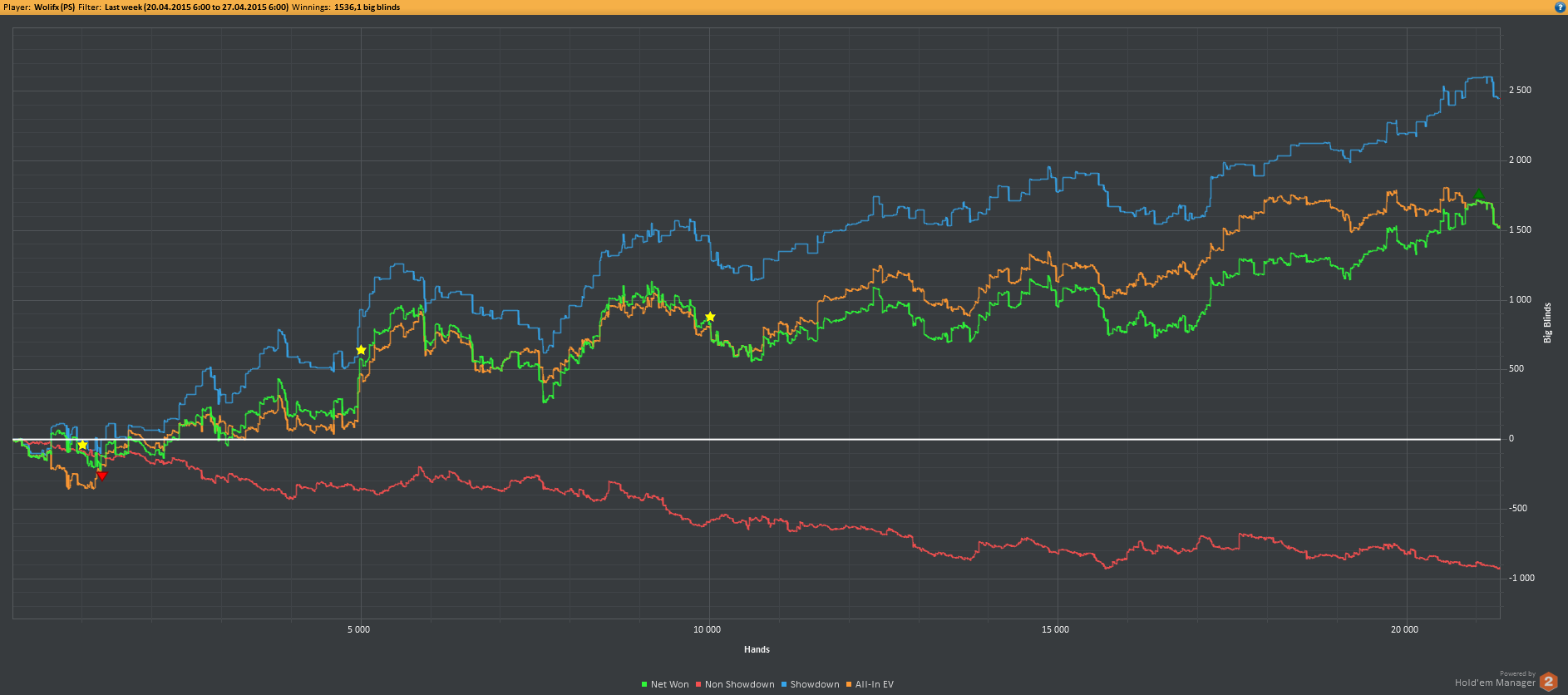Click the "1 500" y-axis label
This screenshot has width=1568, height=695.
[x=1520, y=229]
